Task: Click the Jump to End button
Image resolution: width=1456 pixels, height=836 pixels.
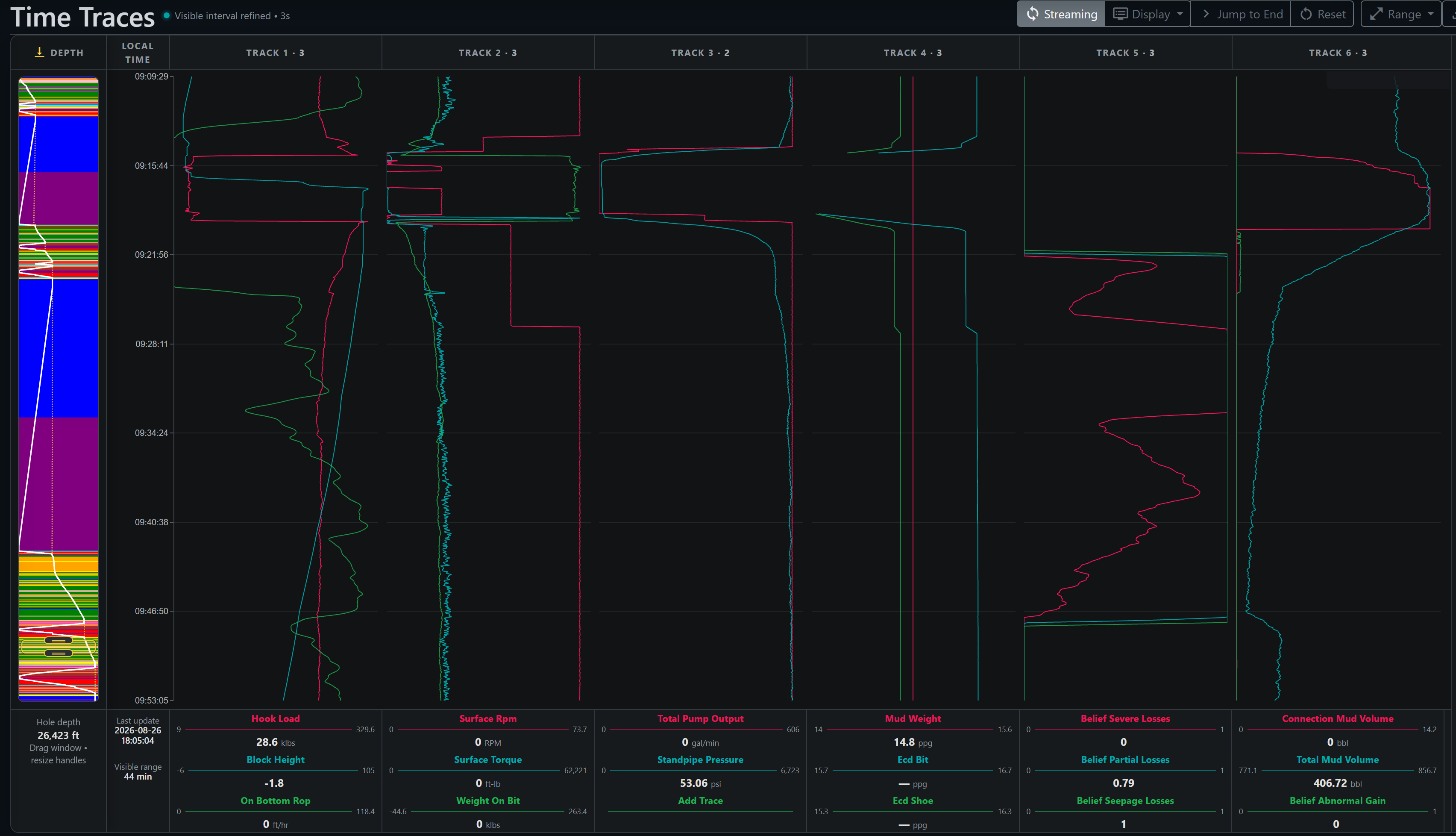Action: 1241,15
